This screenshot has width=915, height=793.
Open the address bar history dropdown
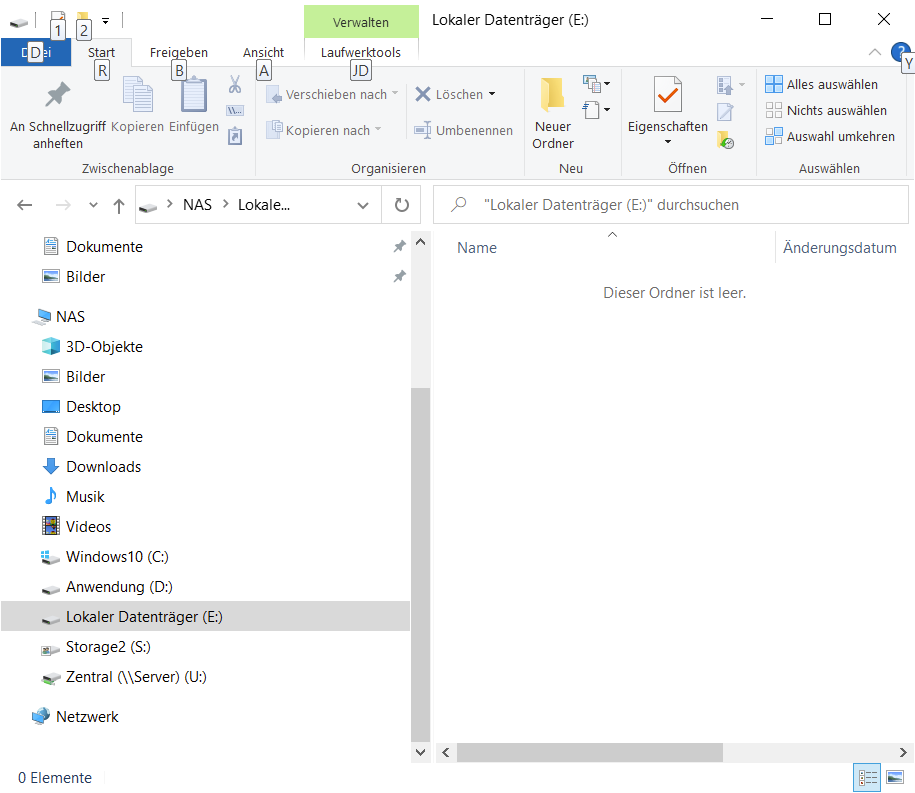coord(363,205)
